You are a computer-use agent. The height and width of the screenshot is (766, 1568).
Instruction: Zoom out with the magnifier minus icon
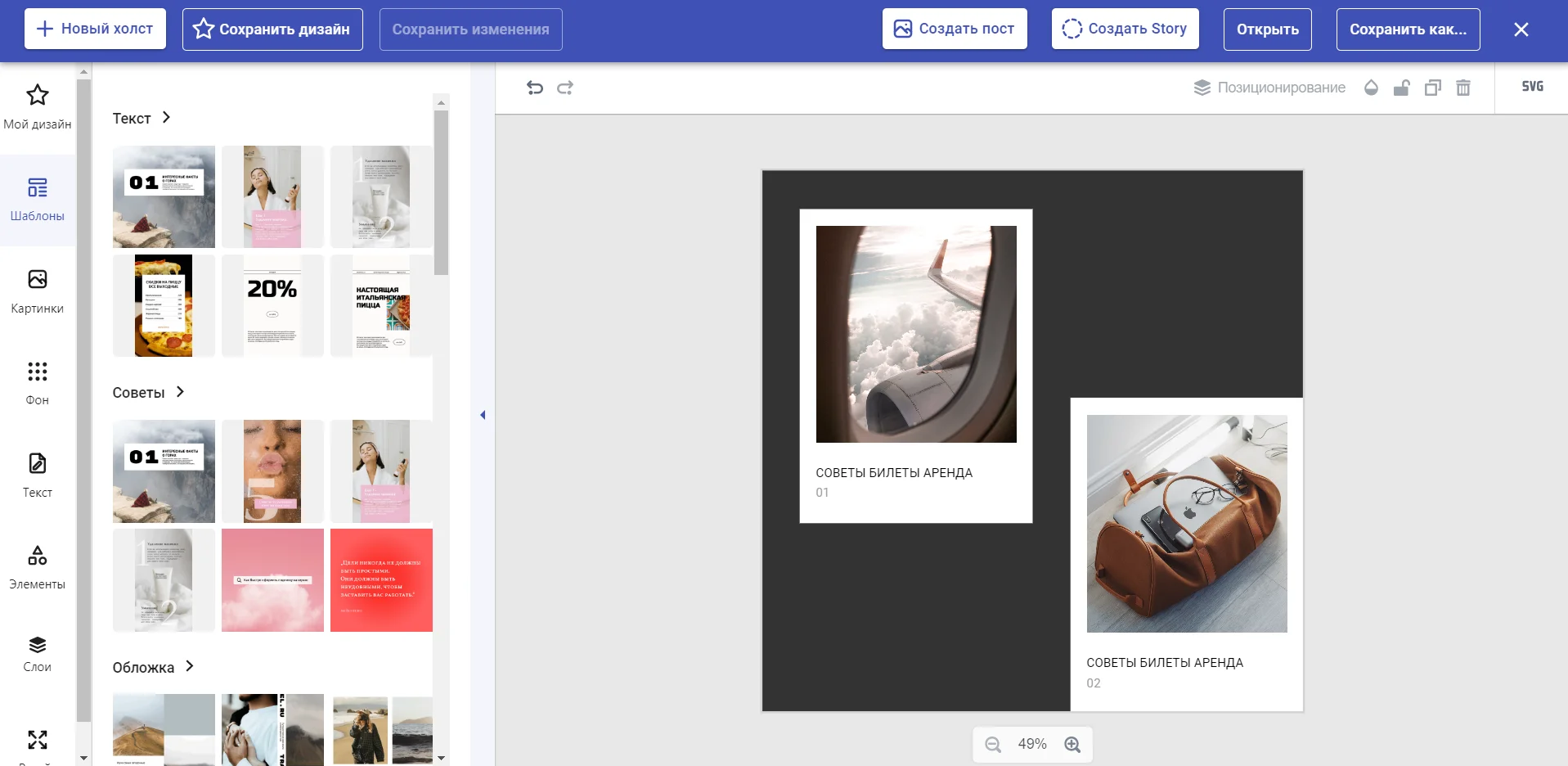993,745
